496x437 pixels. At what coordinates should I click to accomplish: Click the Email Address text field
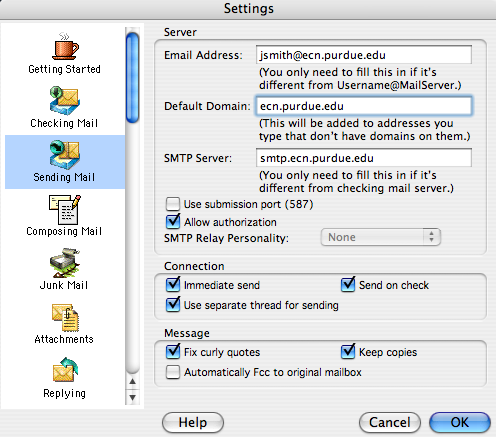point(364,55)
